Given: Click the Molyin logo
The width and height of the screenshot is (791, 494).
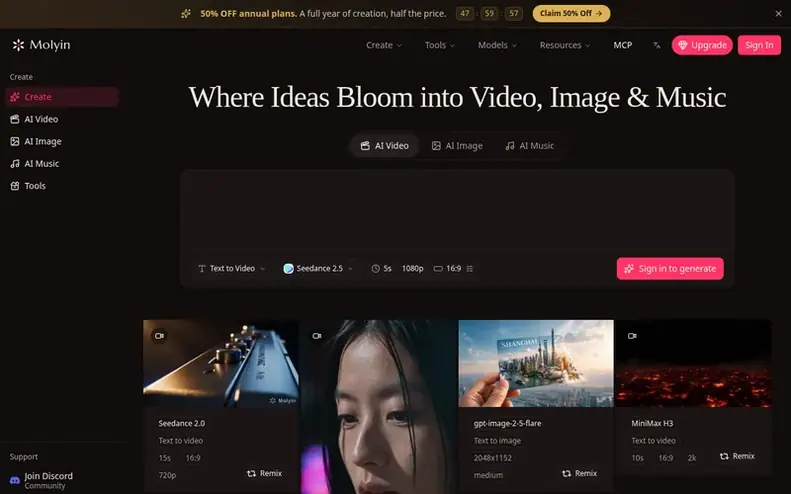Looking at the screenshot, I should coord(41,45).
